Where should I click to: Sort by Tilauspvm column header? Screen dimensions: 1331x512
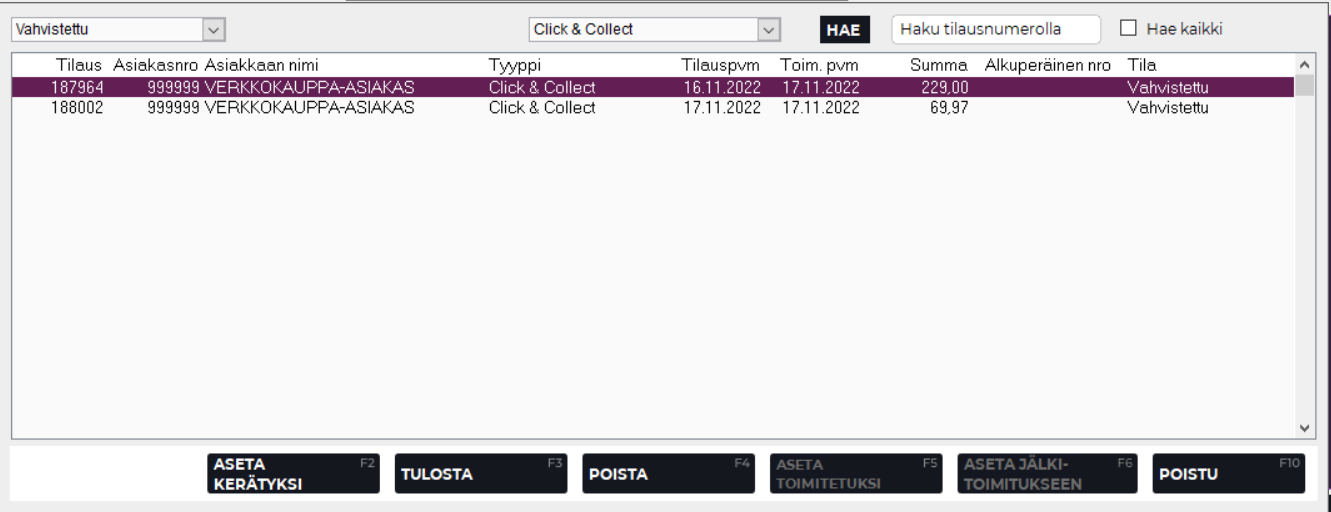click(722, 65)
